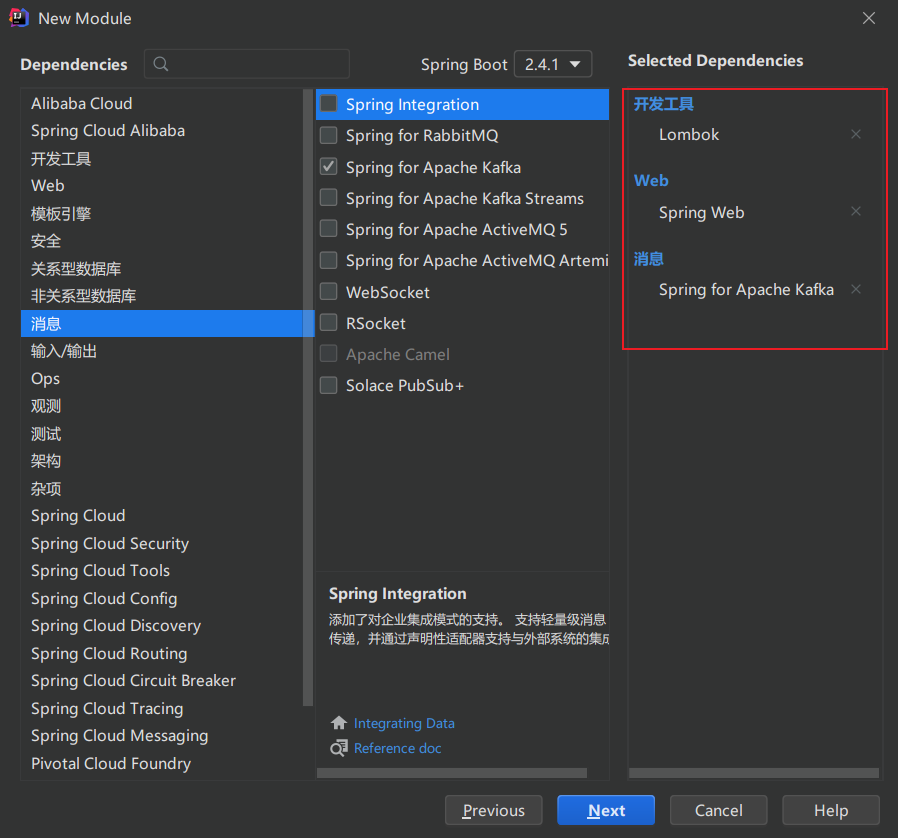Select the Ops category
This screenshot has width=898, height=838.
point(162,379)
